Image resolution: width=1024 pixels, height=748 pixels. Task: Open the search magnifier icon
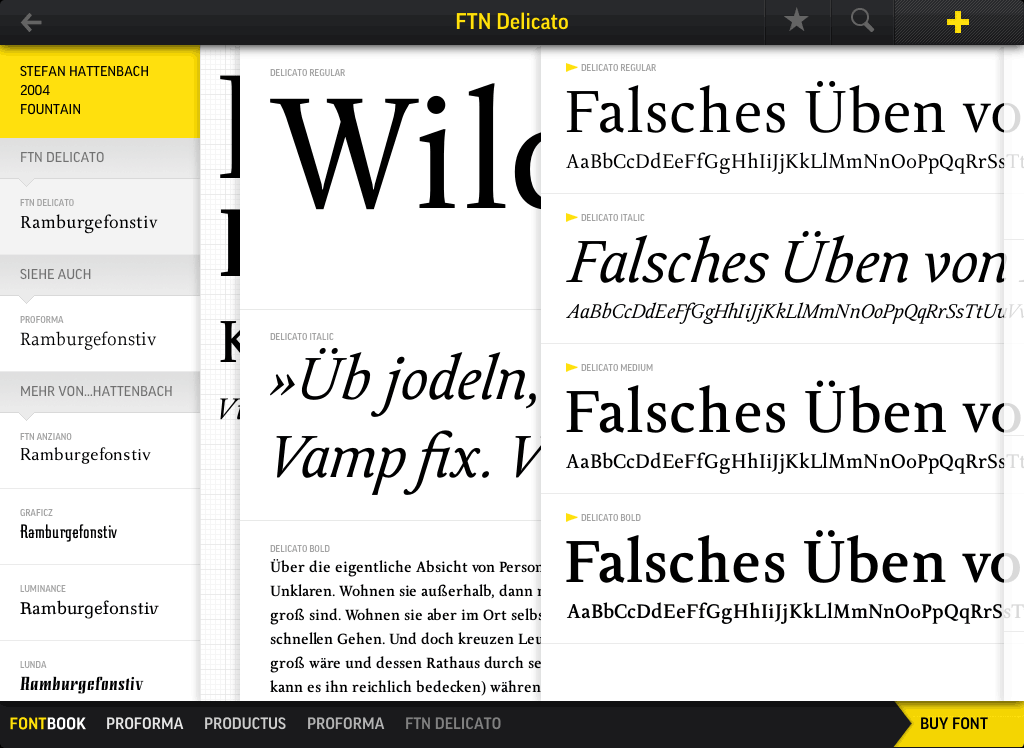click(862, 21)
